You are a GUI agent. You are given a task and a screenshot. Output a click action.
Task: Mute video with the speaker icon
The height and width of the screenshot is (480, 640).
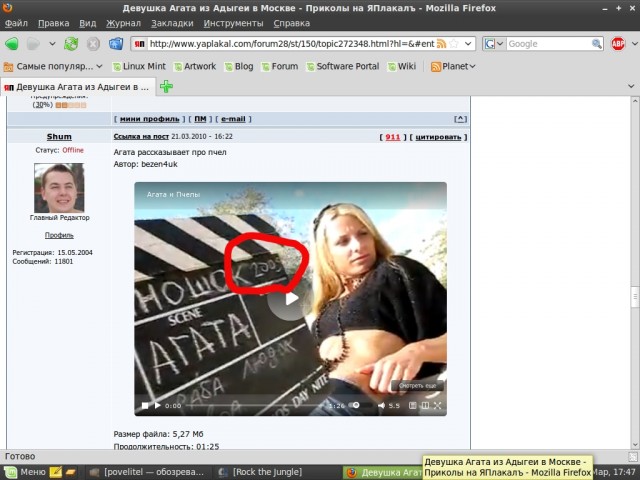(x=381, y=405)
